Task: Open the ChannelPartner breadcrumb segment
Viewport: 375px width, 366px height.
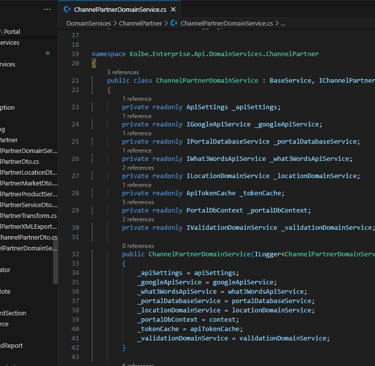Action: [140, 24]
